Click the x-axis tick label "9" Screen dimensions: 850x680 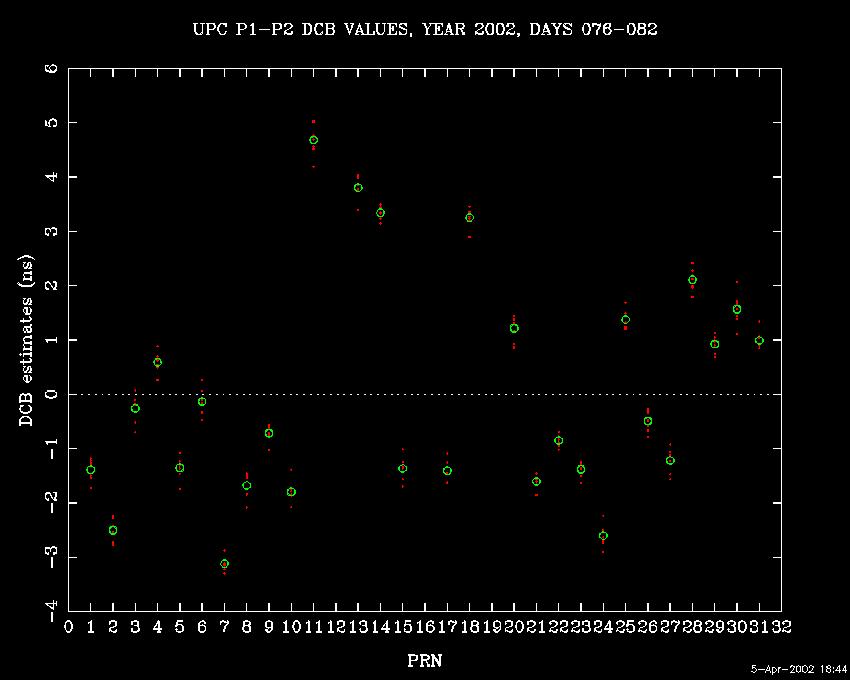click(x=269, y=627)
